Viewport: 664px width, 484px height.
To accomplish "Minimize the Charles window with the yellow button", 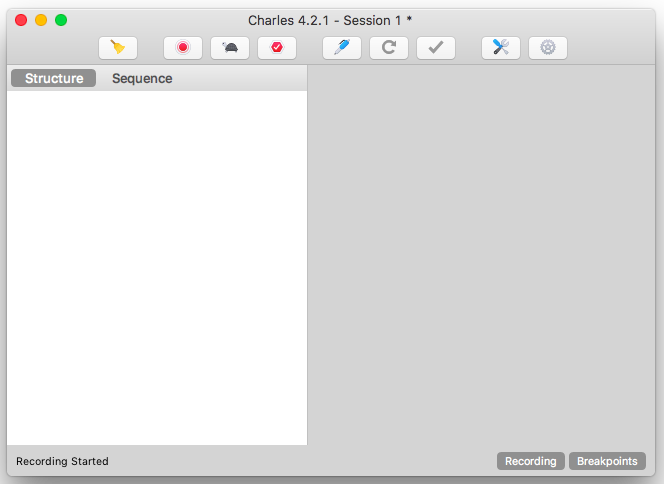I will coord(41,20).
